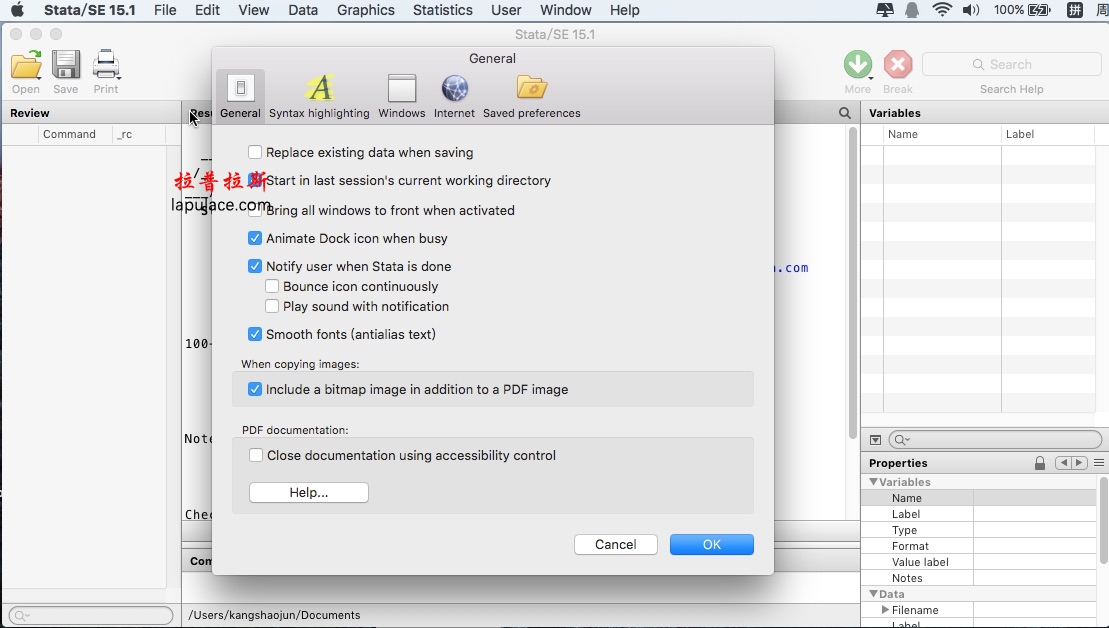Click the green More toolbar icon
The image size is (1109, 628).
coord(858,64)
